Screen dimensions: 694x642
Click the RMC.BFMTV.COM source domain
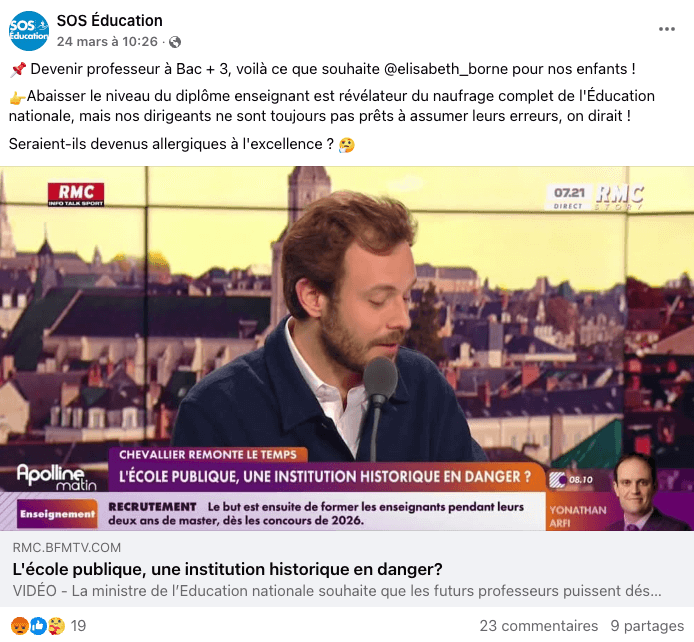click(67, 548)
